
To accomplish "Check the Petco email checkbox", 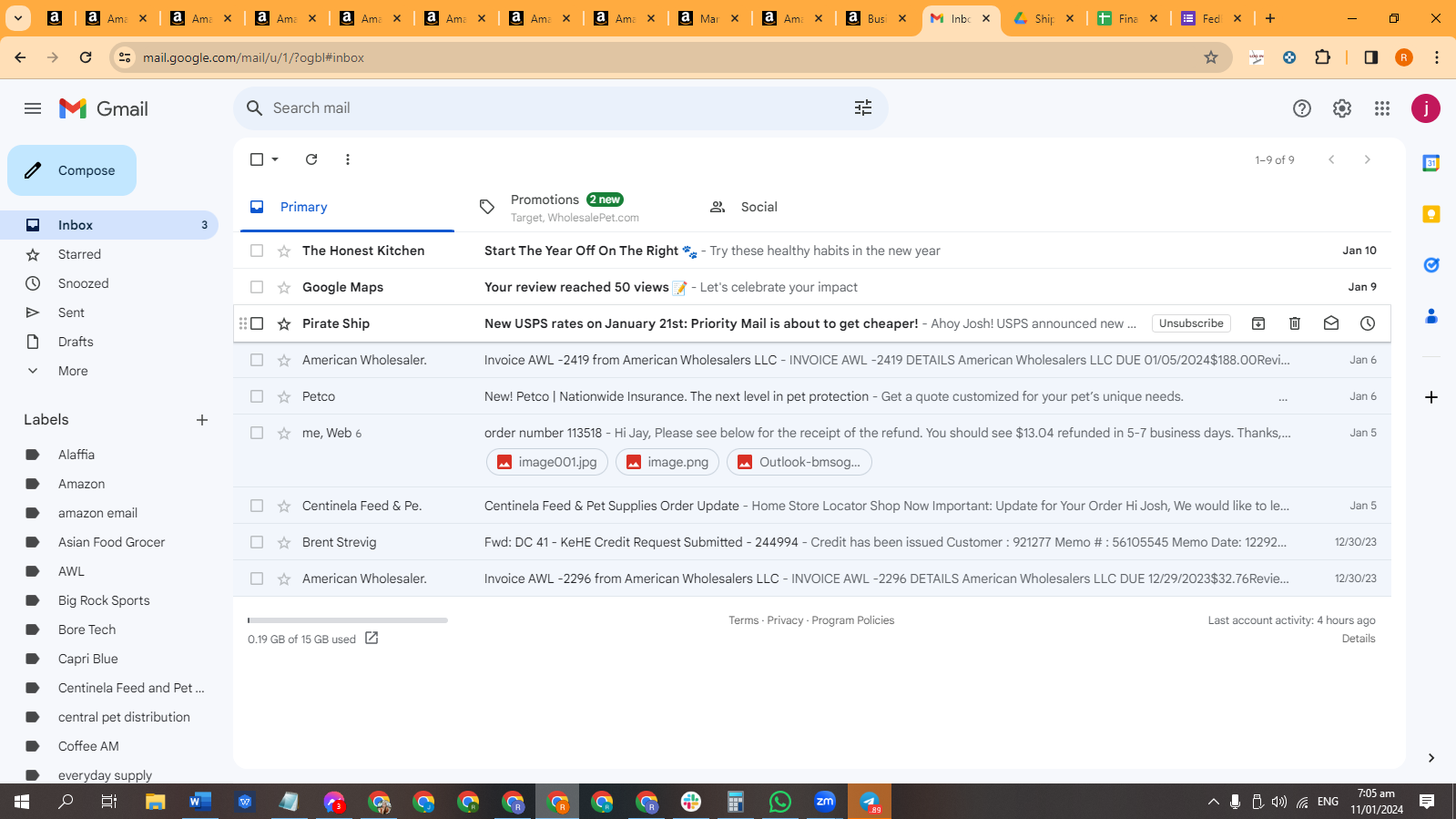I will (257, 396).
